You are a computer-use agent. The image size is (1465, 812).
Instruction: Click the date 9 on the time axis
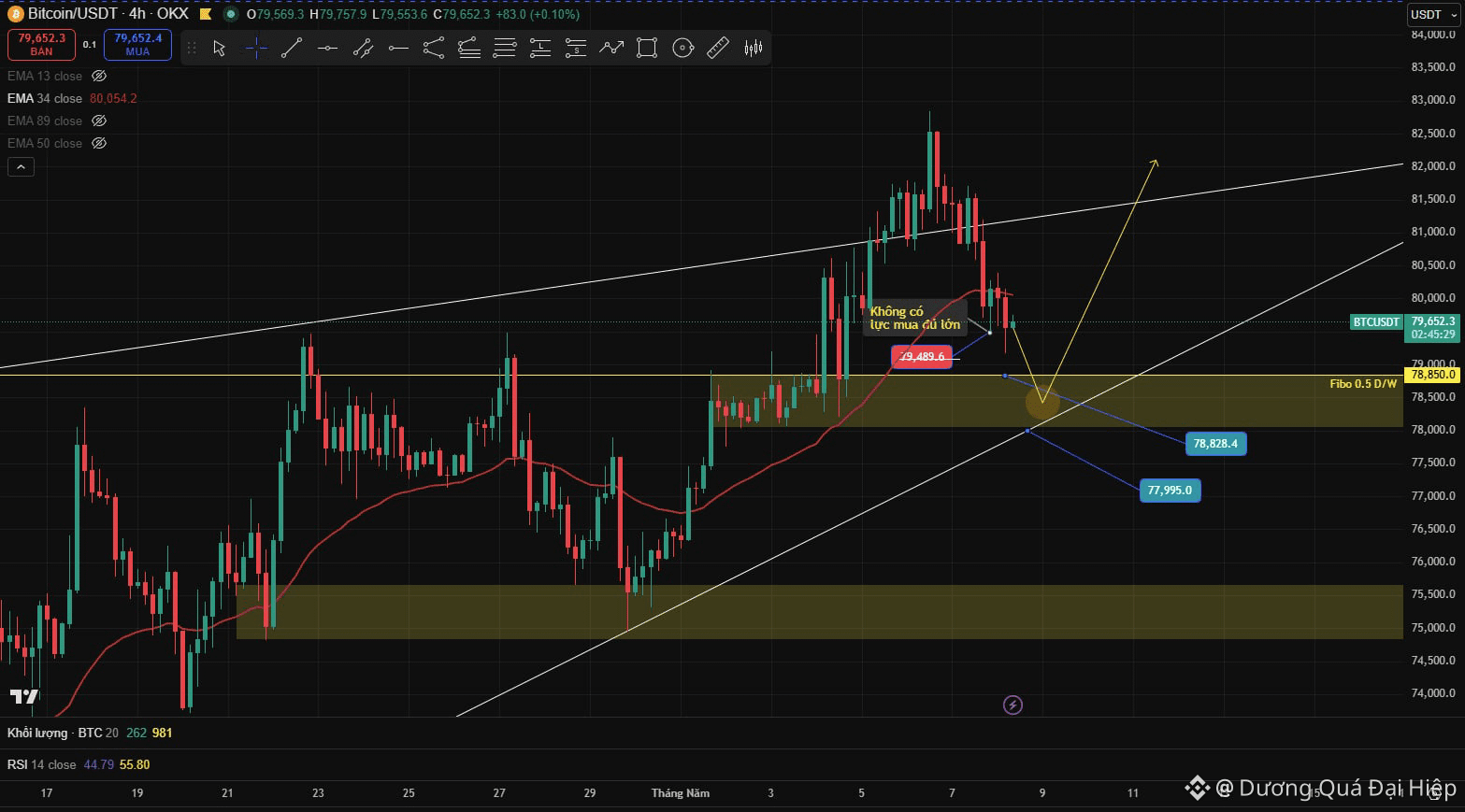tap(1042, 793)
